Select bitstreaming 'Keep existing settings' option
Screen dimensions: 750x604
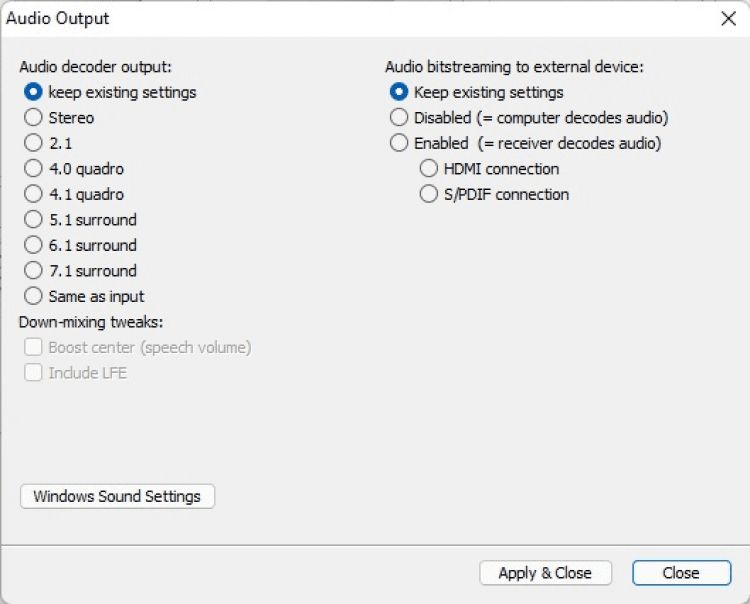pos(399,92)
